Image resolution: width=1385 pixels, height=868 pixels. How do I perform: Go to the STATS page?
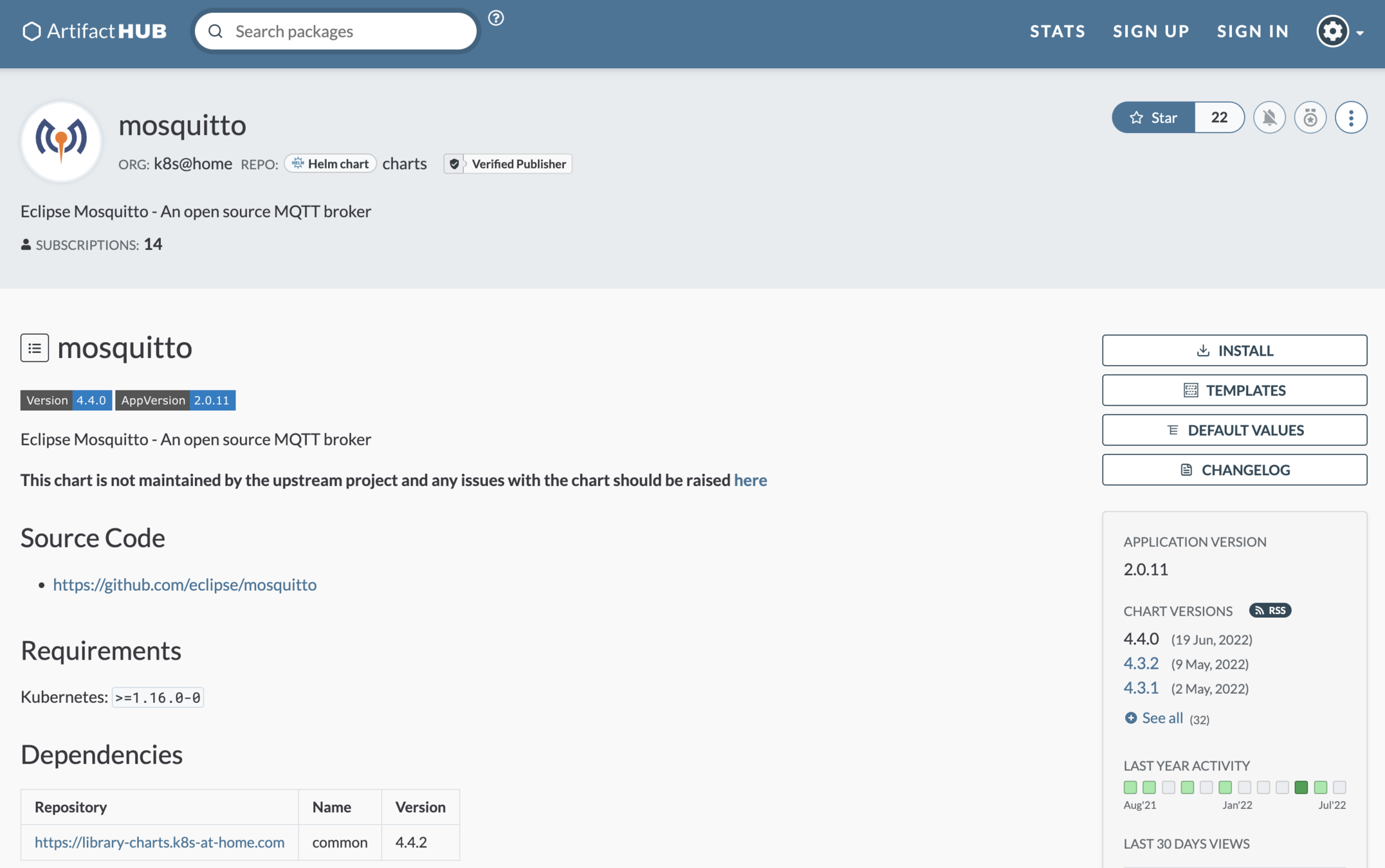click(1057, 31)
